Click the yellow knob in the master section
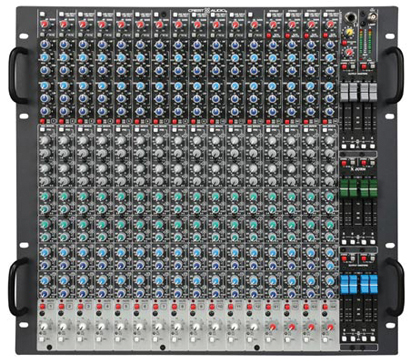Image resolution: width=410 pixels, height=364 pixels. tap(349, 32)
